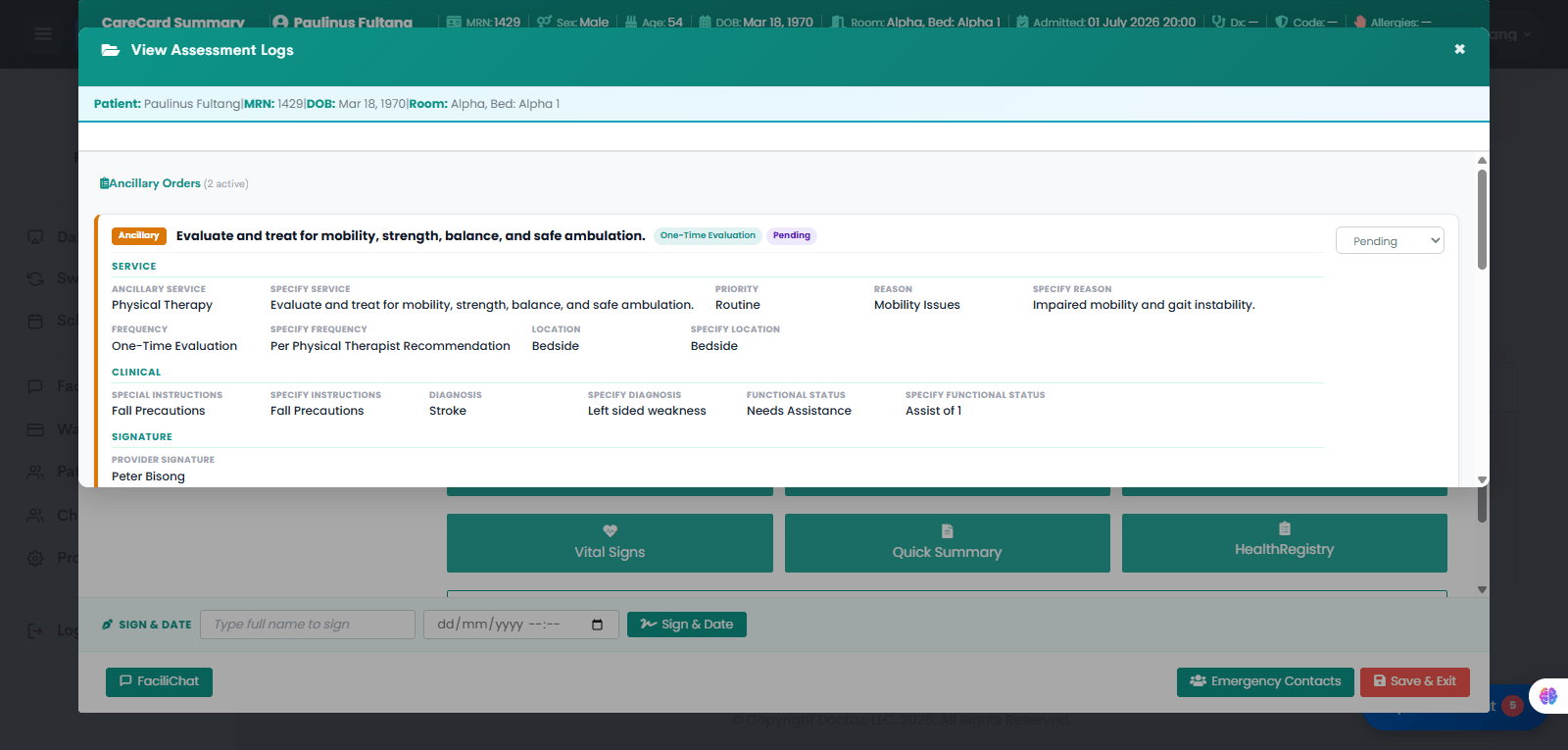Click the down arrow of log scrollbar
The width and height of the screenshot is (1568, 750).
click(x=1482, y=479)
